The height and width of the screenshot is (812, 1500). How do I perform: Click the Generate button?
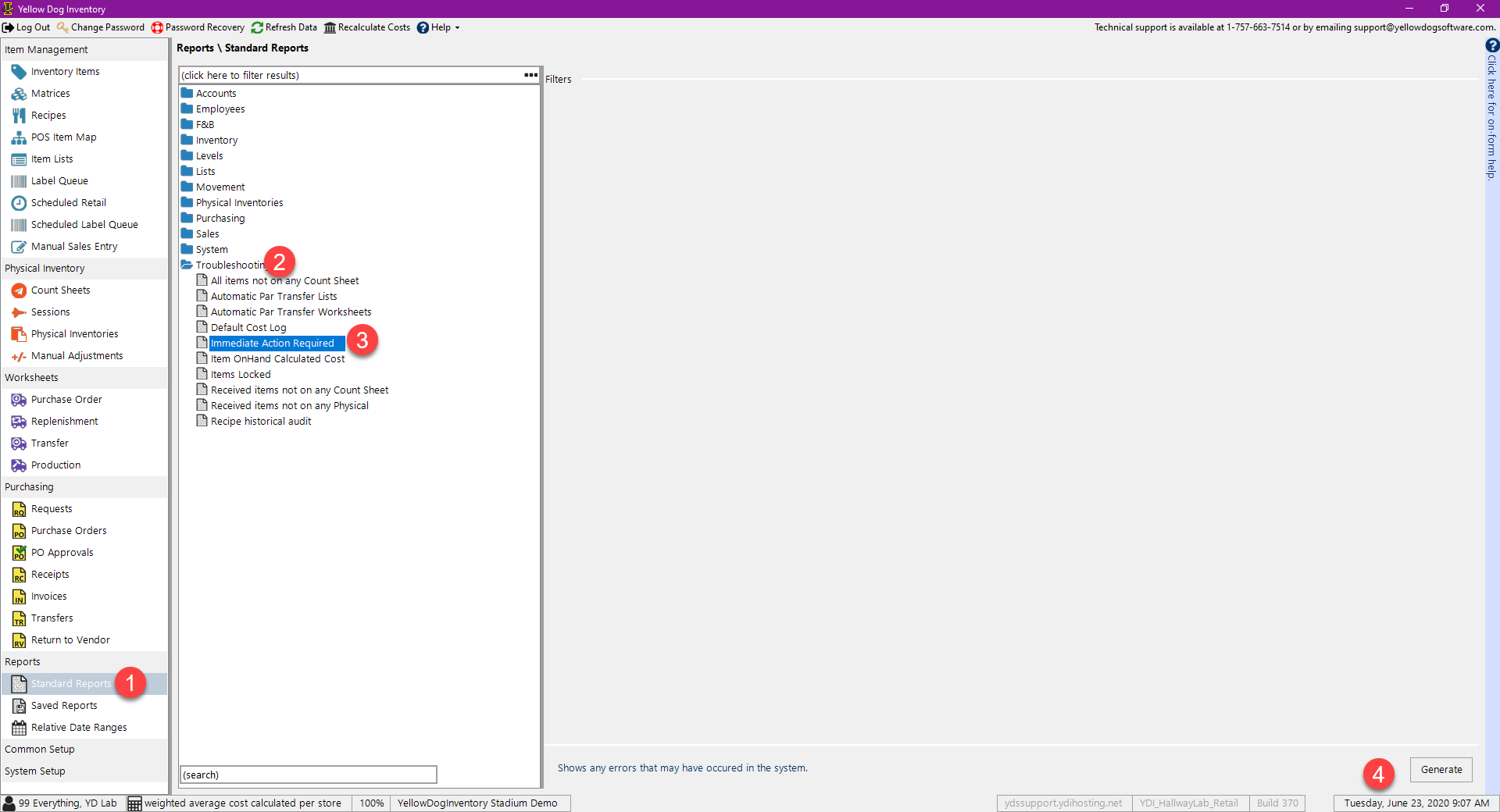pos(1441,769)
